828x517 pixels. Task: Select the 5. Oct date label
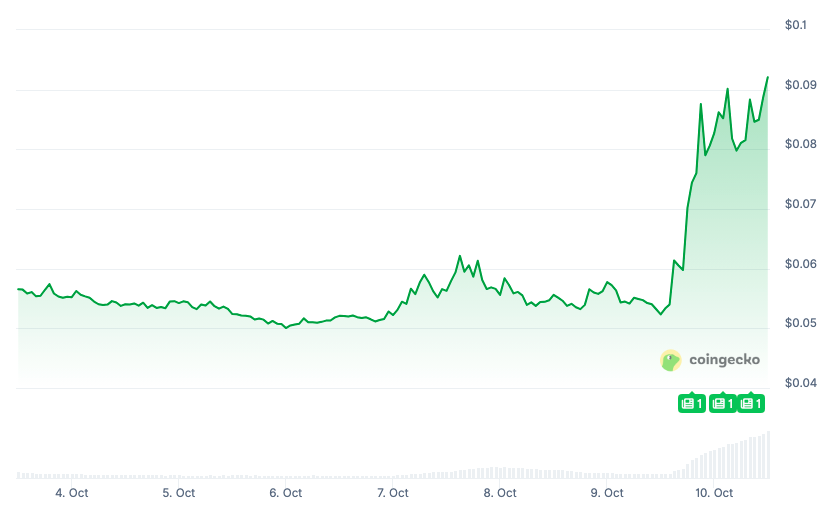click(179, 493)
